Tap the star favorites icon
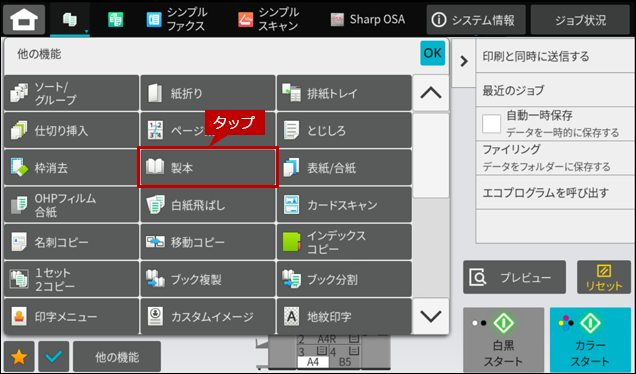The height and width of the screenshot is (374, 636). 19,357
